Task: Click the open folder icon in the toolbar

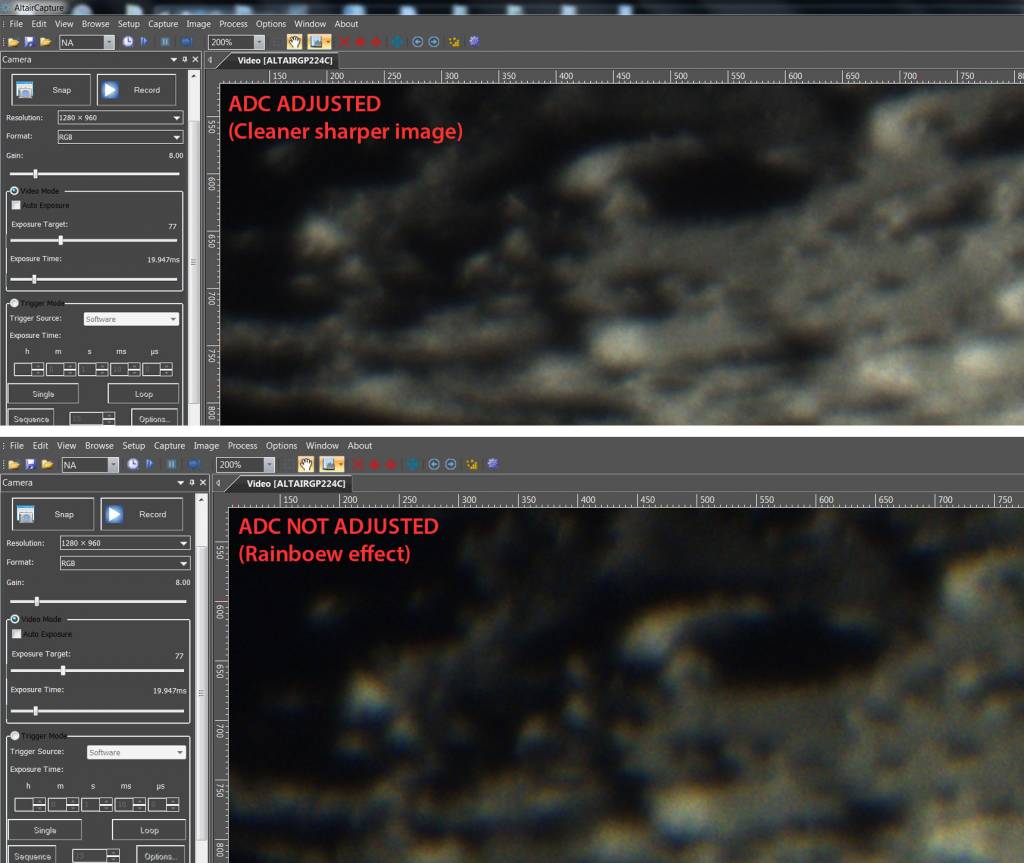Action: pyautogui.click(x=14, y=41)
